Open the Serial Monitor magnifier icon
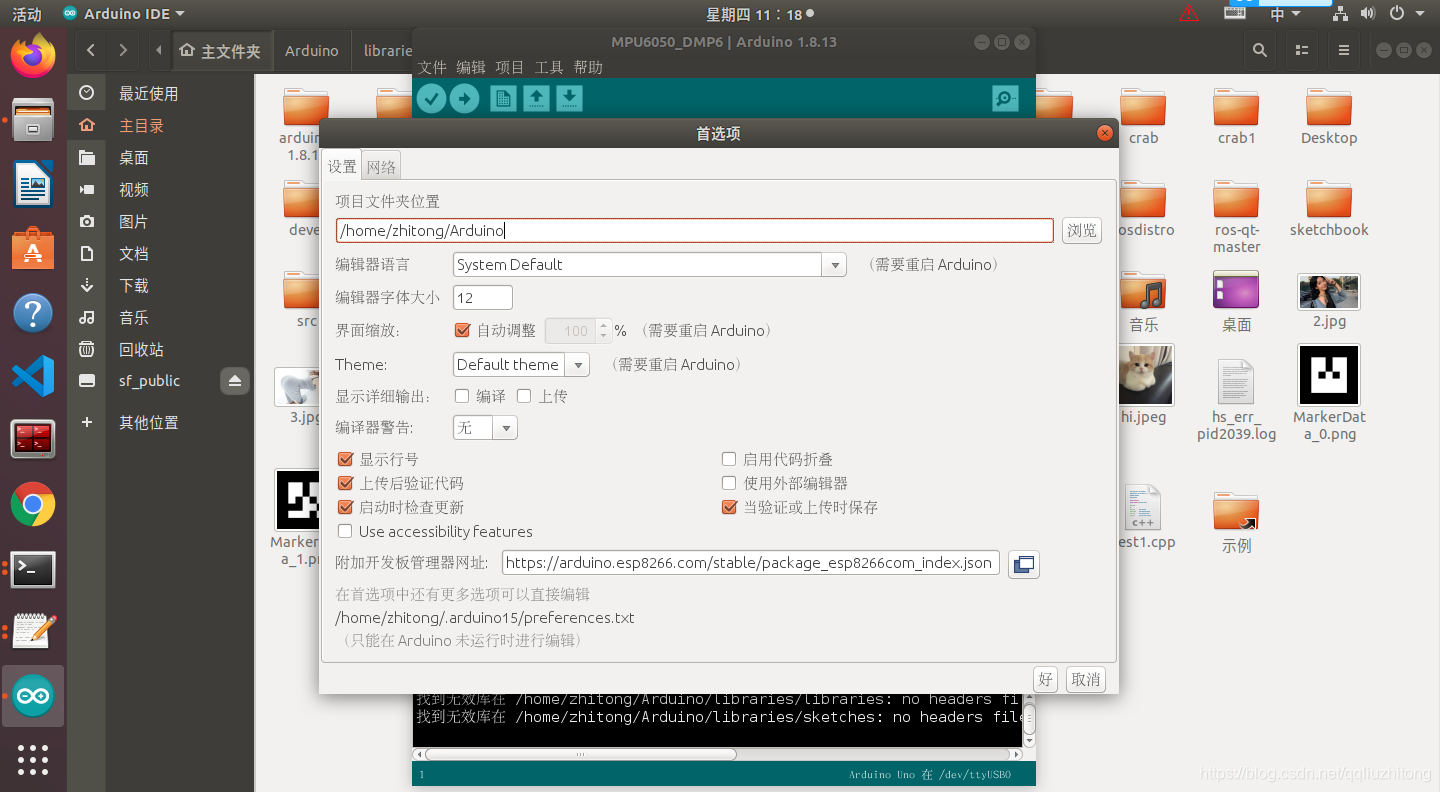 tap(1005, 98)
